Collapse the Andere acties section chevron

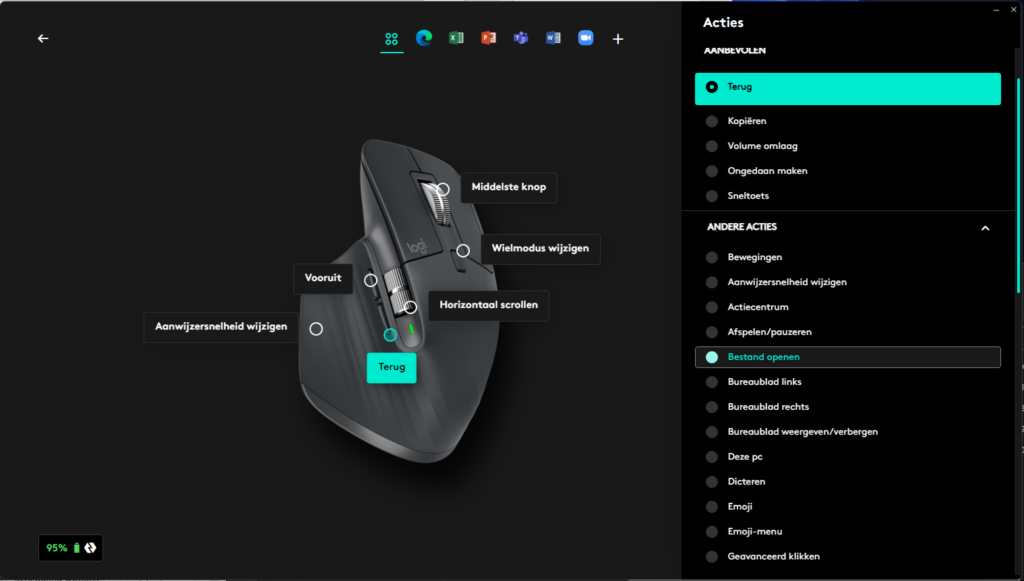985,228
